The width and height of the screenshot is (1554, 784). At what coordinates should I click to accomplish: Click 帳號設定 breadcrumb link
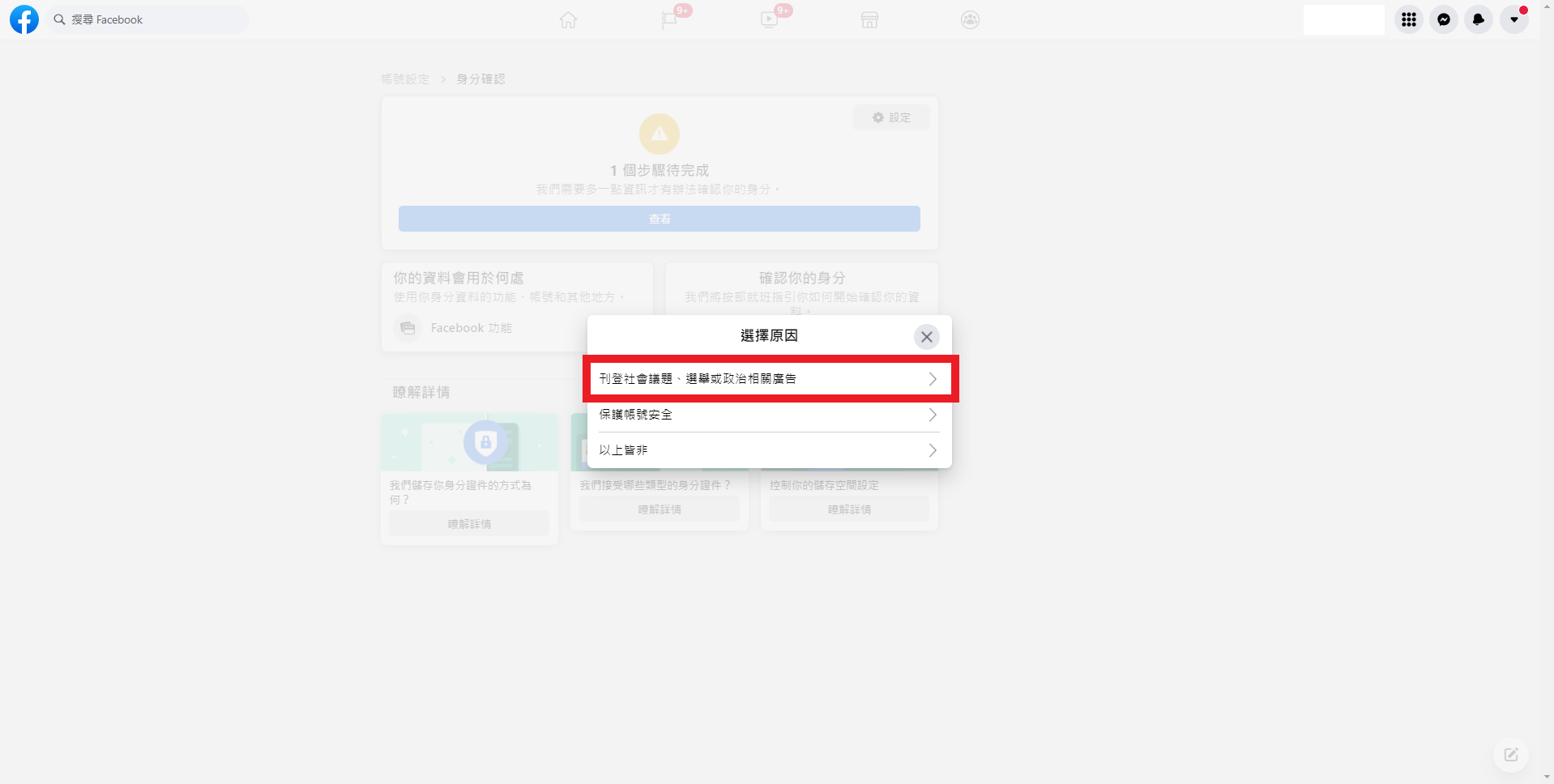[405, 79]
